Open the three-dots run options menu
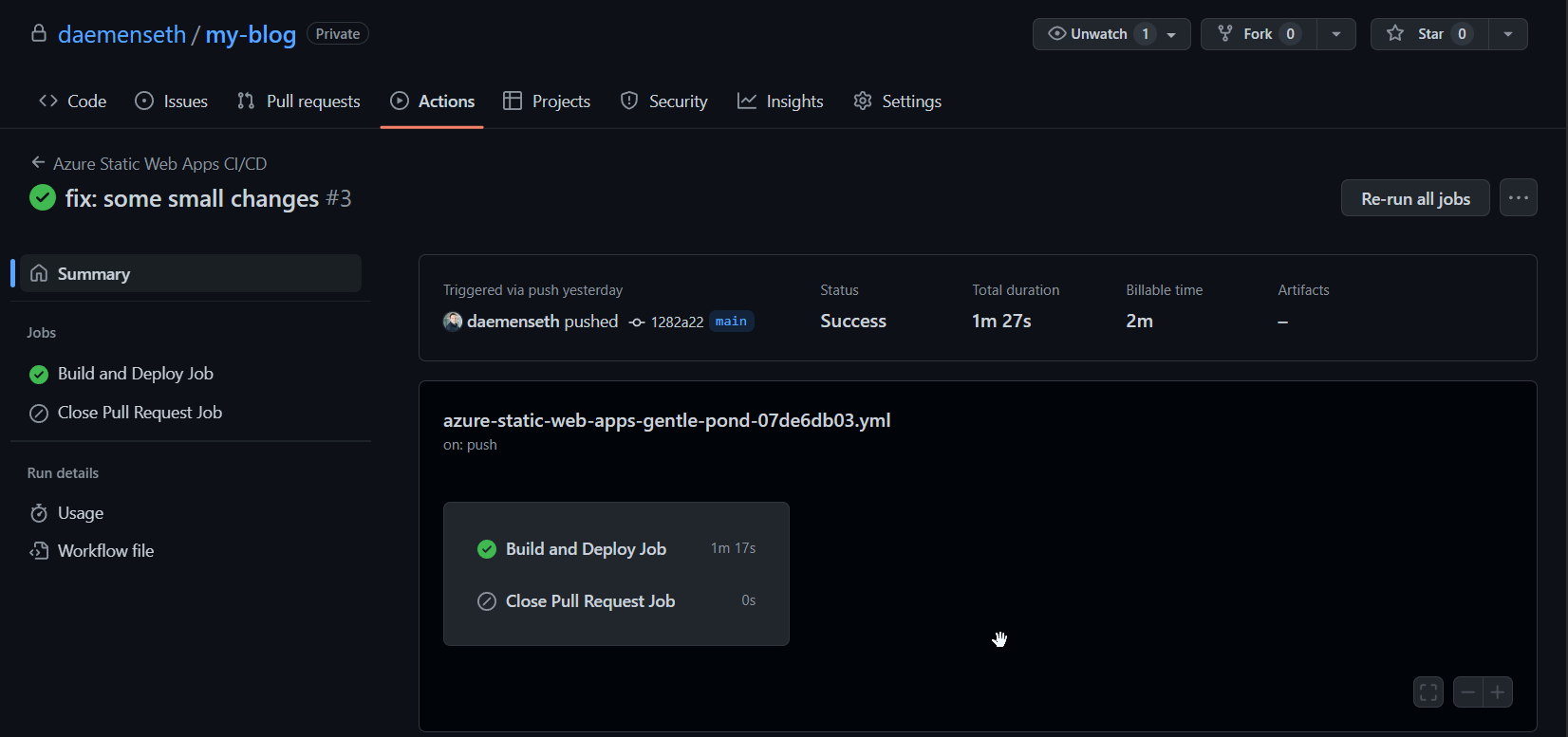The height and width of the screenshot is (737, 1568). point(1518,197)
